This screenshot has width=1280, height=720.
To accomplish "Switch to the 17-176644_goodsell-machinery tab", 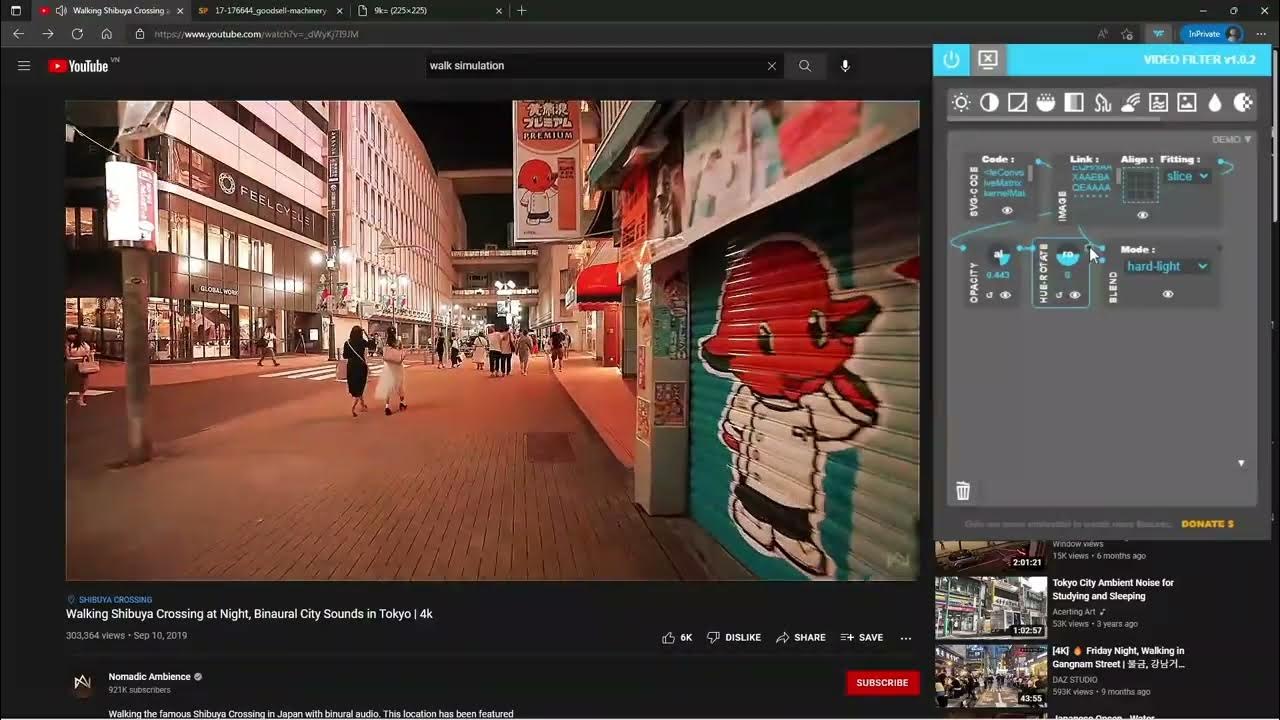I will coord(270,11).
